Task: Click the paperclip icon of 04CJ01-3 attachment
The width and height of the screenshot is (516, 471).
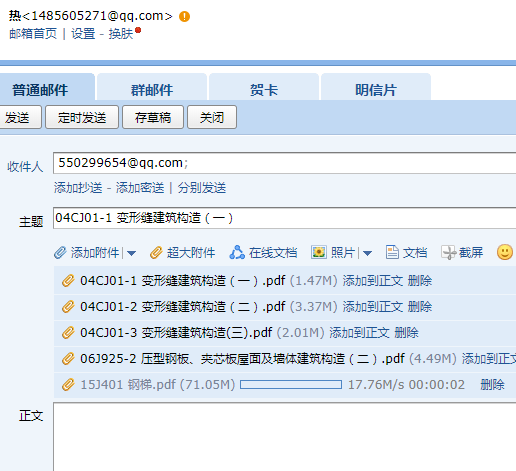Action: 68,333
